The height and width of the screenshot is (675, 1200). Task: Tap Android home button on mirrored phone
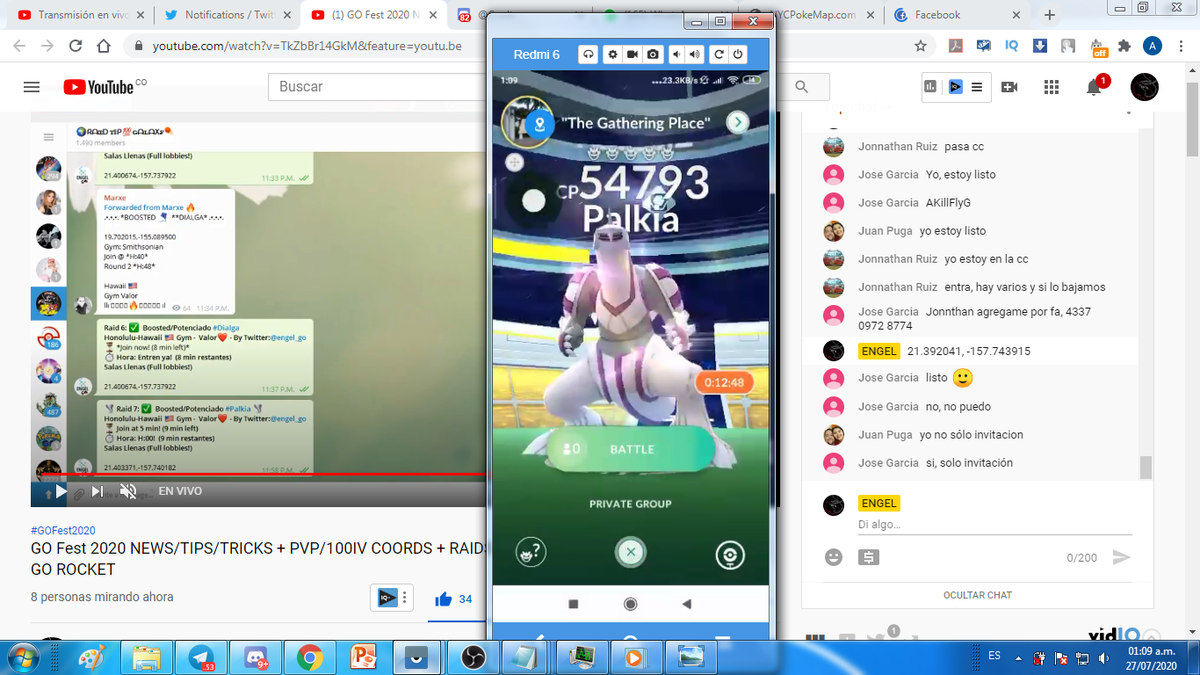pyautogui.click(x=630, y=604)
